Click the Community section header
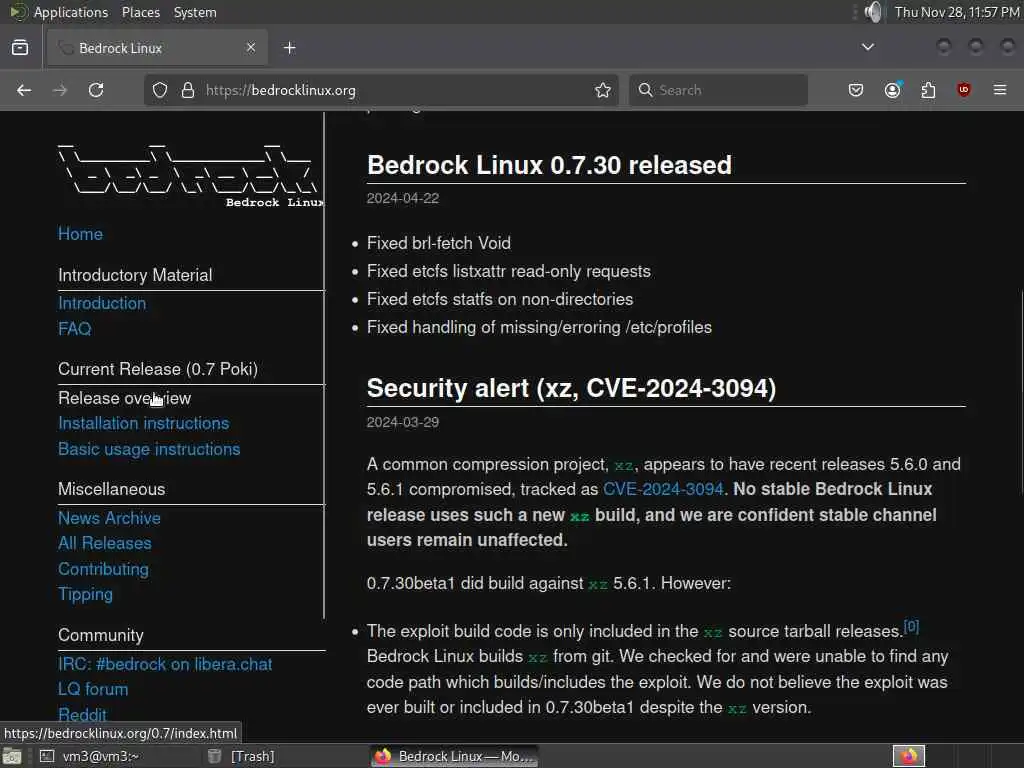 [101, 635]
